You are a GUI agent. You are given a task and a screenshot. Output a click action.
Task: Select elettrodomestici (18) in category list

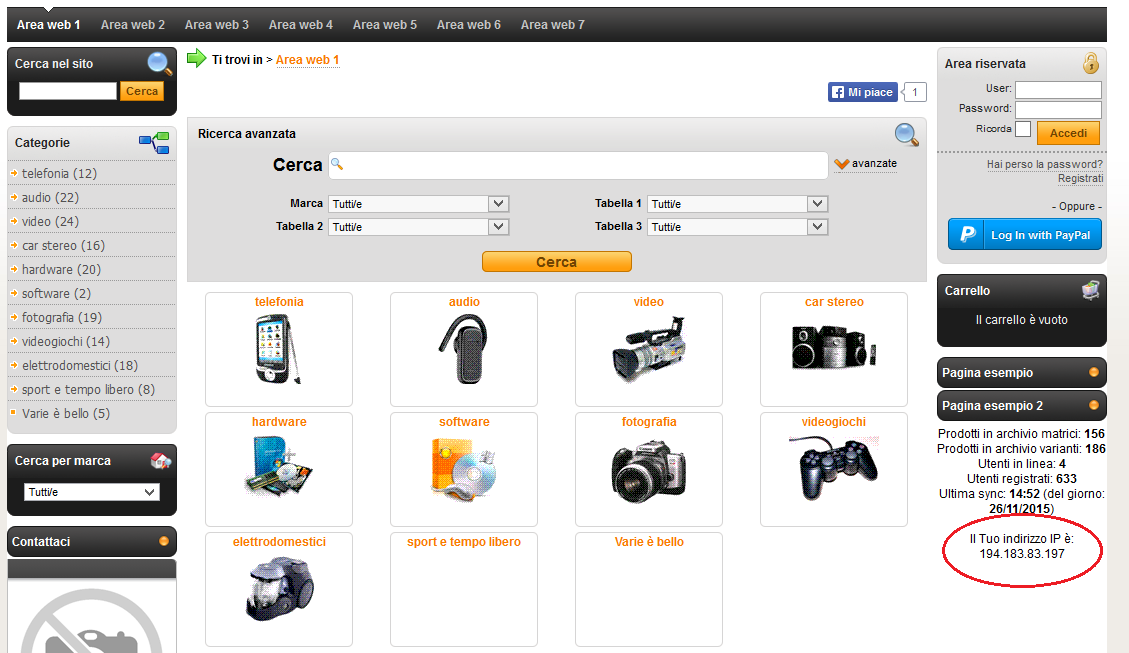coord(80,365)
